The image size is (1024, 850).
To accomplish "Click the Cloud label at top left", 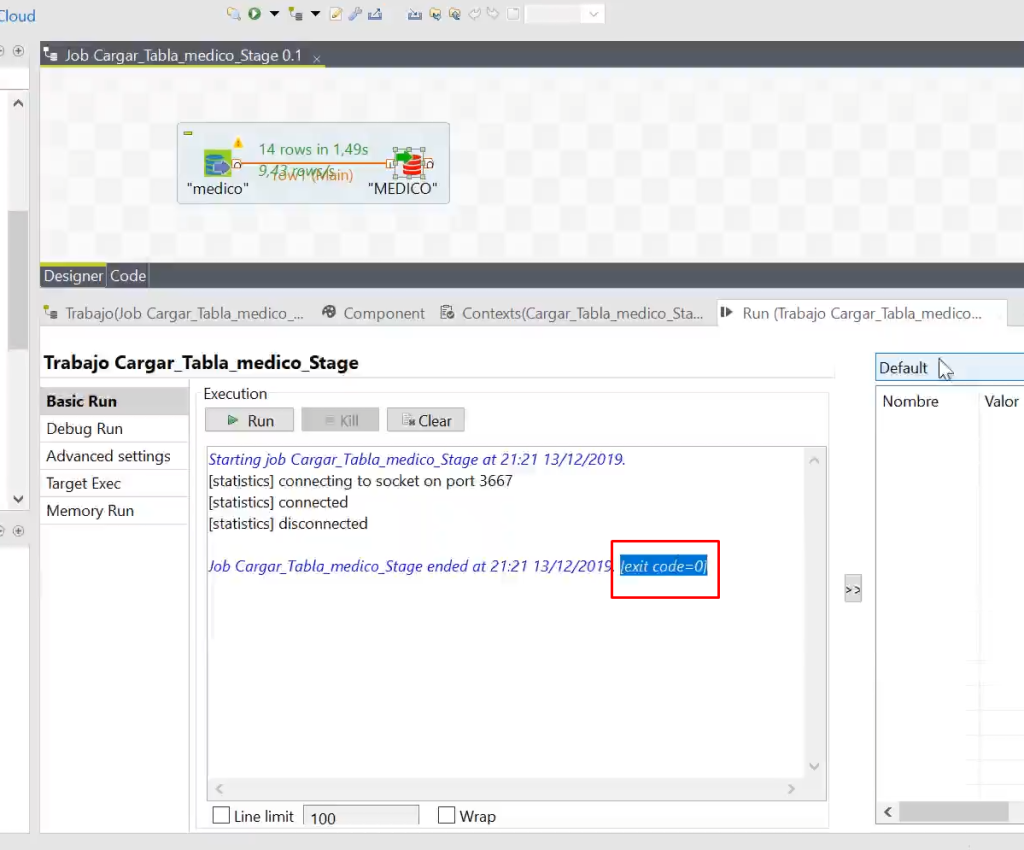I will pos(18,16).
